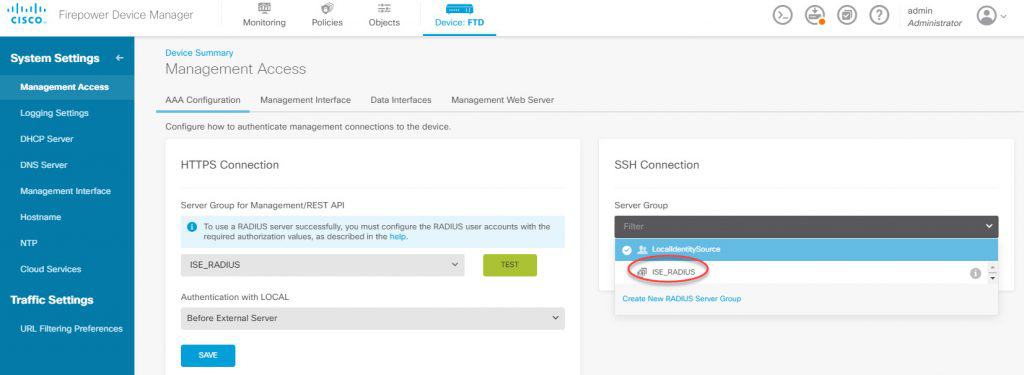Open DNS Server settings
The height and width of the screenshot is (375, 1024).
(44, 165)
